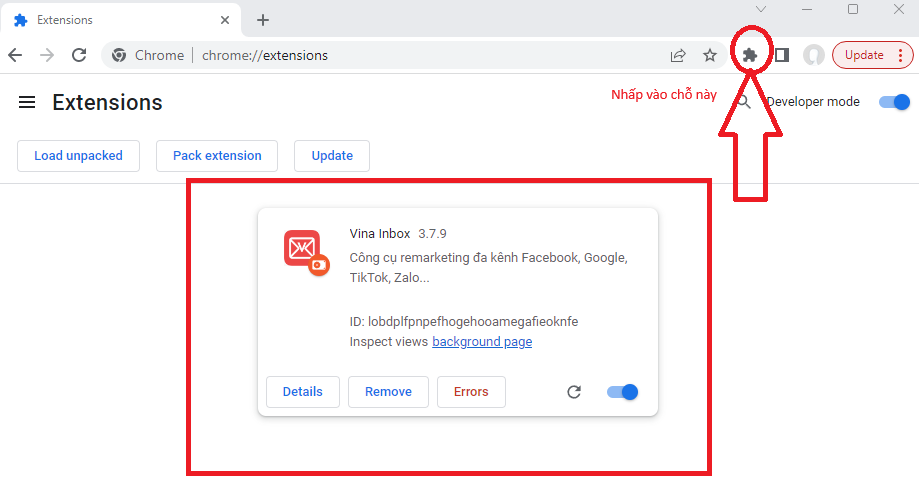
Task: Maximize the Chrome window
Action: pyautogui.click(x=853, y=9)
